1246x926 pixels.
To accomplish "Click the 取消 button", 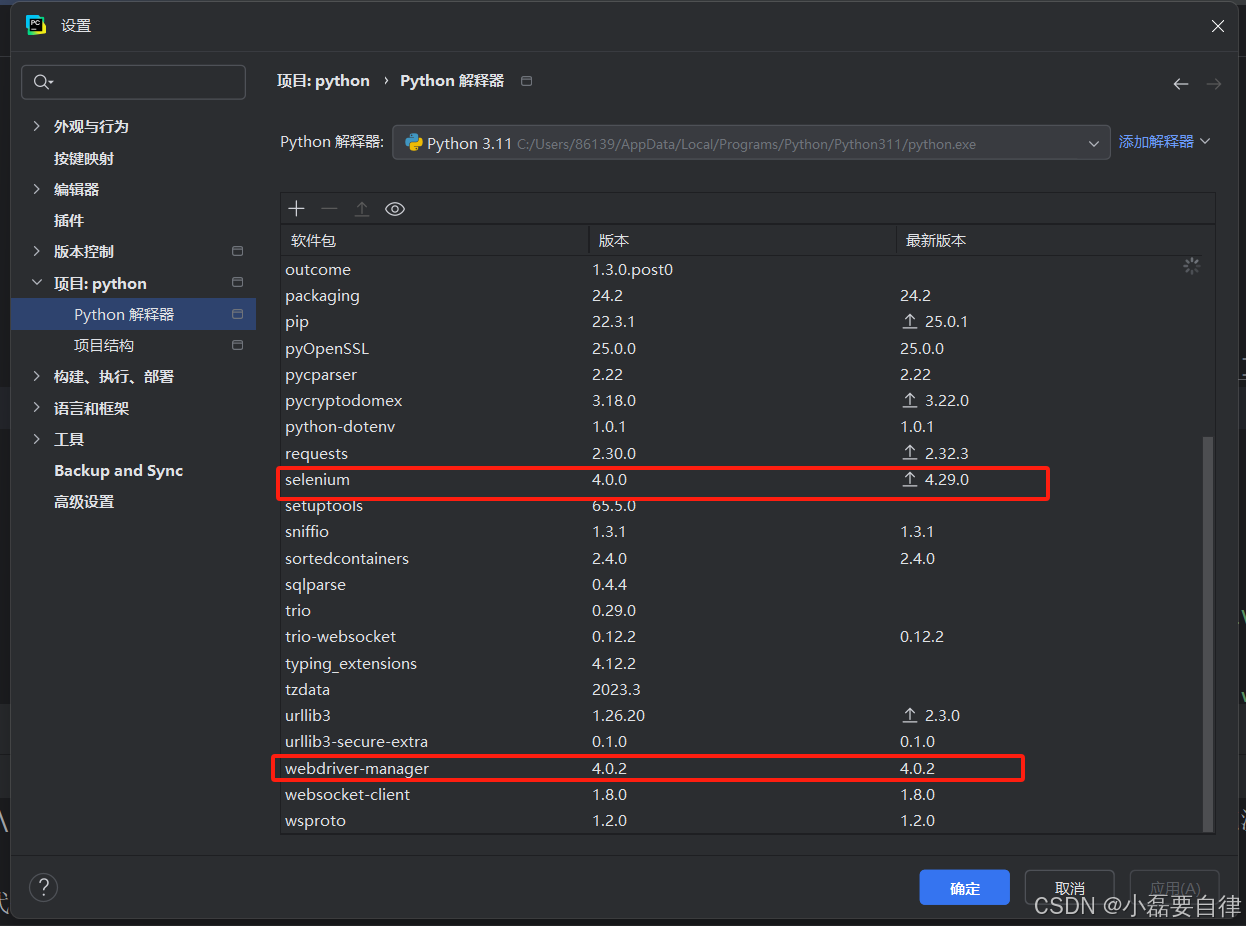I will click(x=1069, y=888).
